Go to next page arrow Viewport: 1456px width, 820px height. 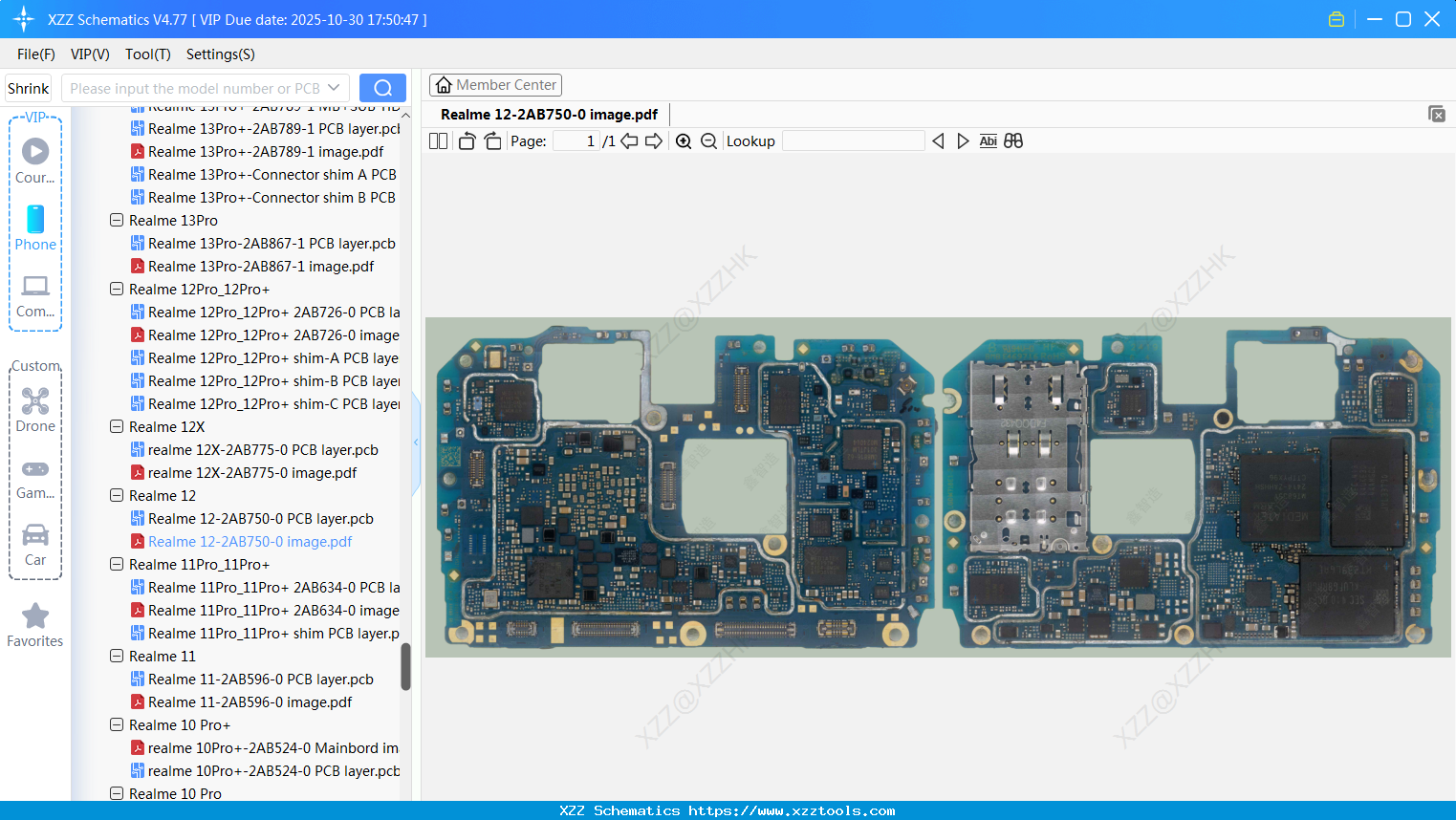tap(654, 141)
